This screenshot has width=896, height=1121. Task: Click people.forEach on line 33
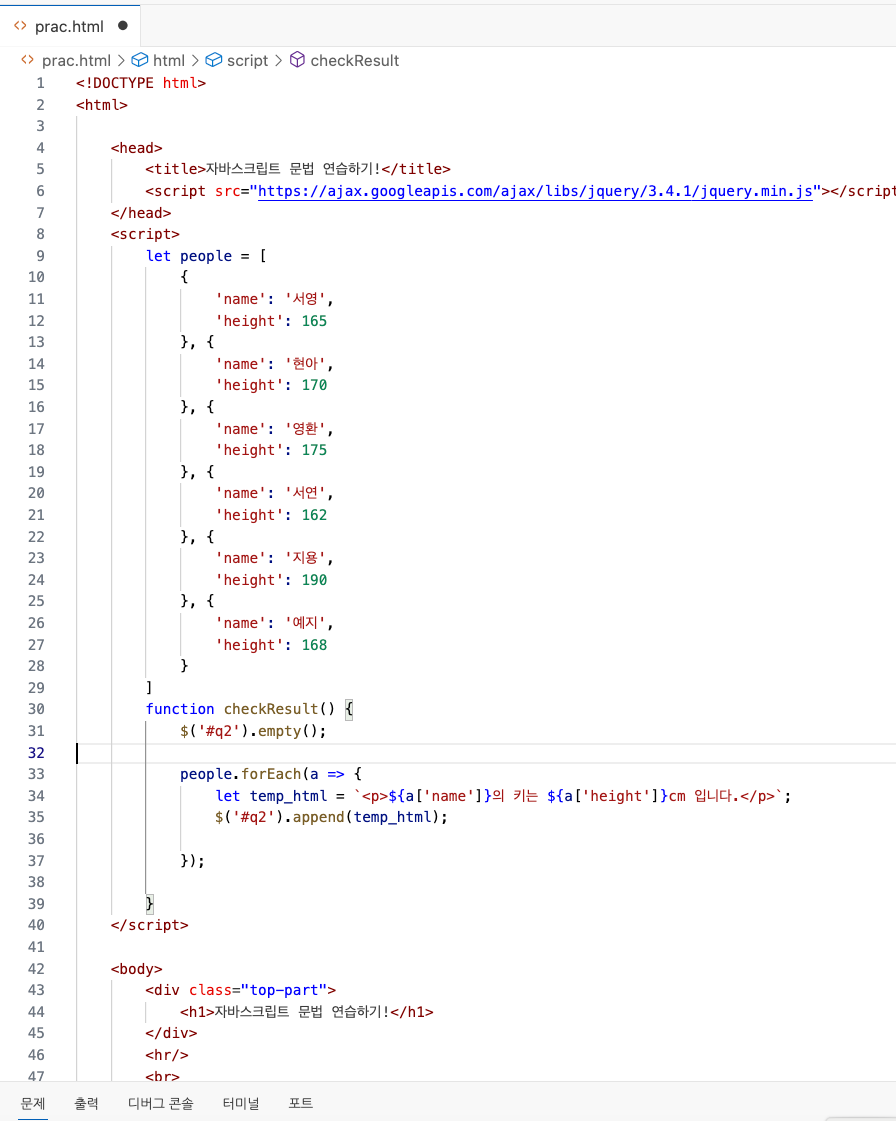tap(240, 774)
